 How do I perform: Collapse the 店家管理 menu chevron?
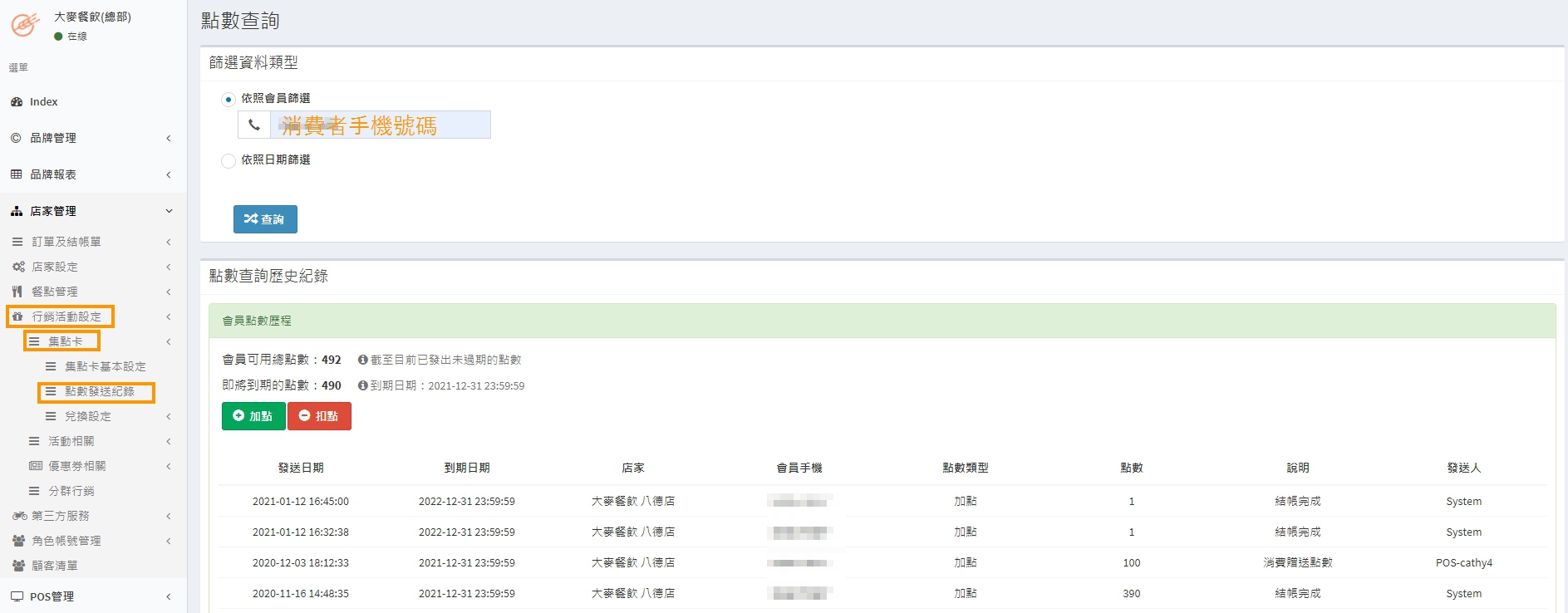coord(169,211)
